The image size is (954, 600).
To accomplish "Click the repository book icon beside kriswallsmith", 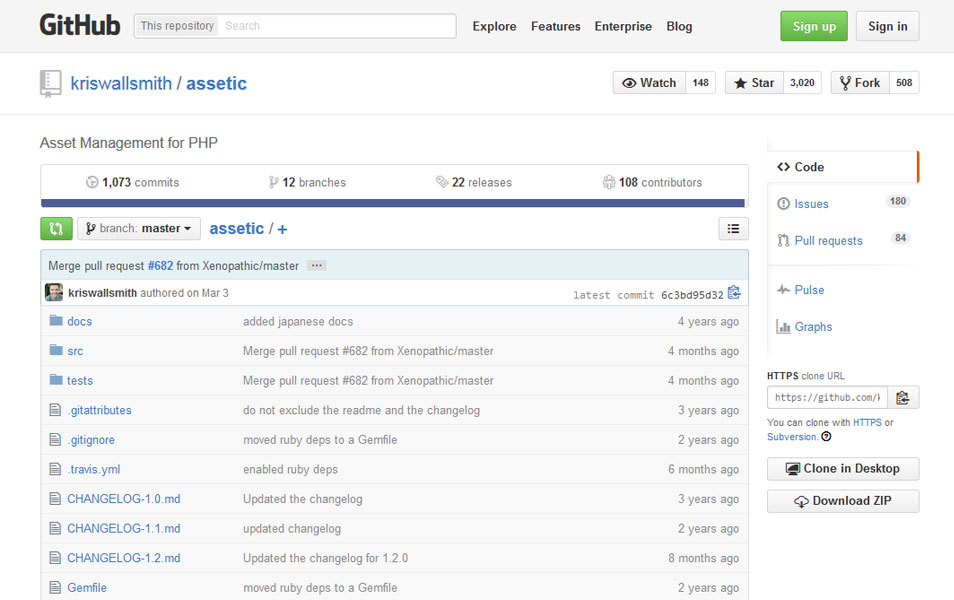I will click(x=50, y=83).
